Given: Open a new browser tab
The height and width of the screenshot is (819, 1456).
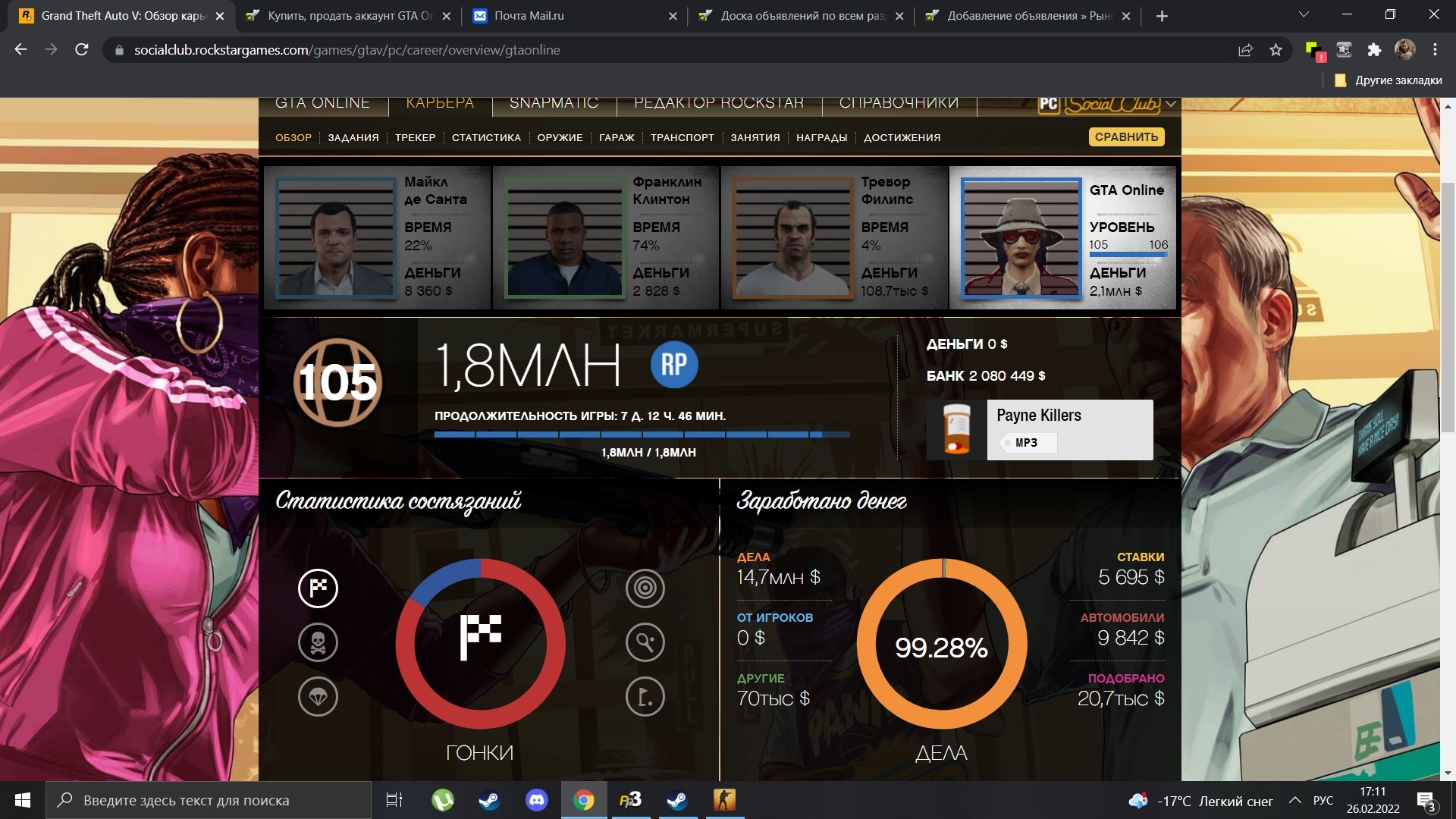Looking at the screenshot, I should point(1162,16).
